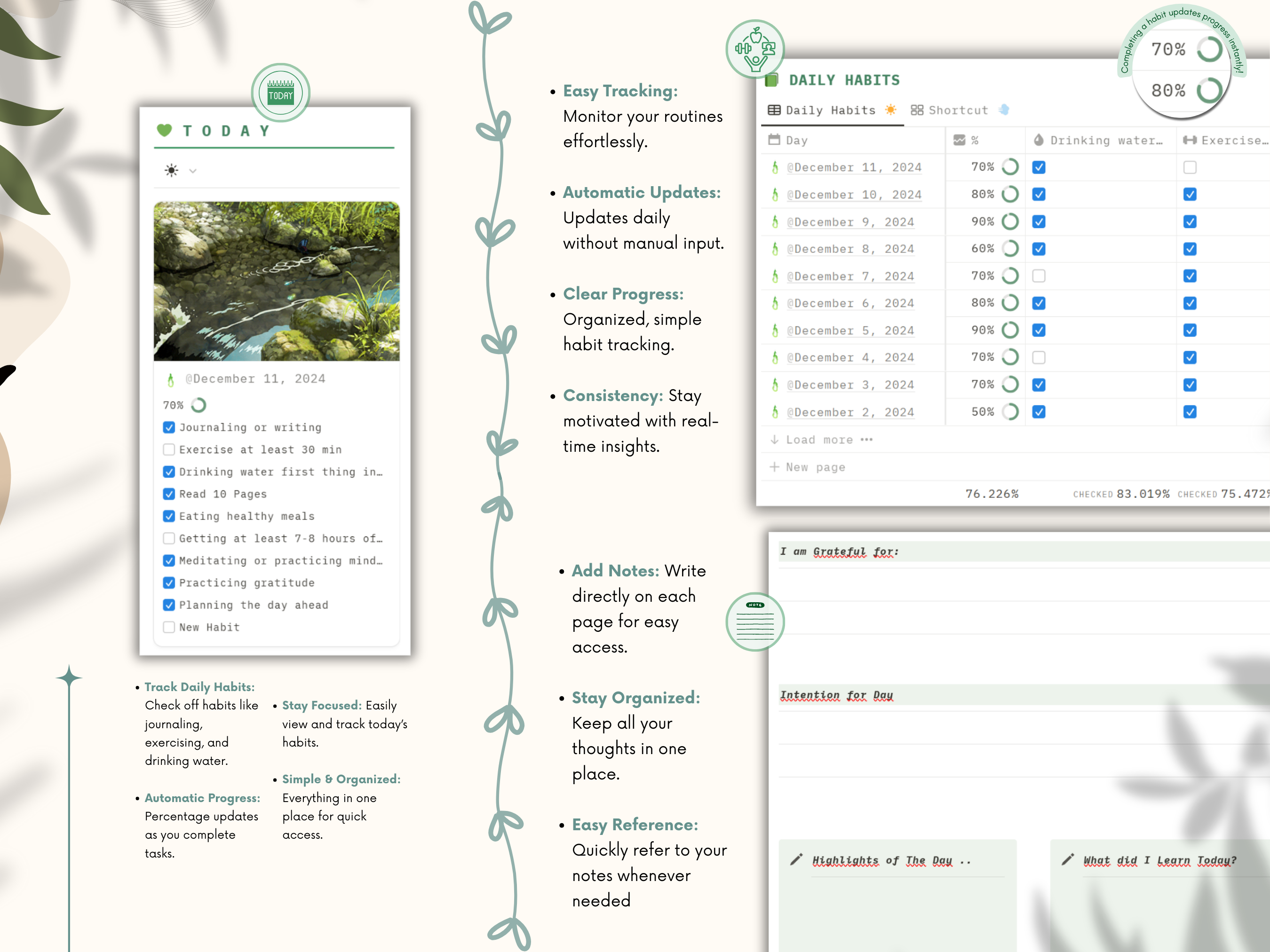Check Drinking water box for December 7 row
1270x952 pixels.
tap(1039, 276)
